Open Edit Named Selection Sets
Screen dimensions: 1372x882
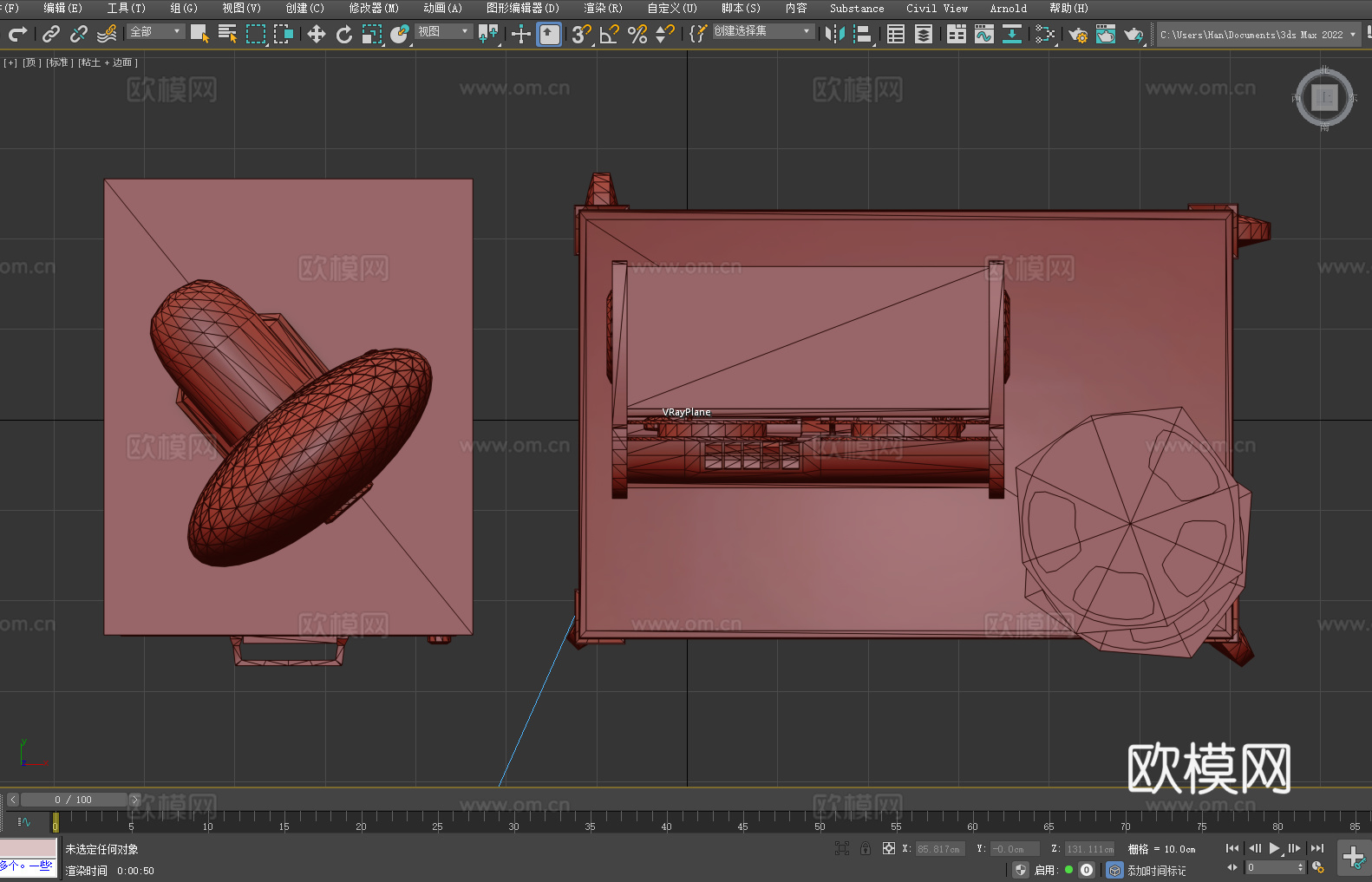[698, 34]
